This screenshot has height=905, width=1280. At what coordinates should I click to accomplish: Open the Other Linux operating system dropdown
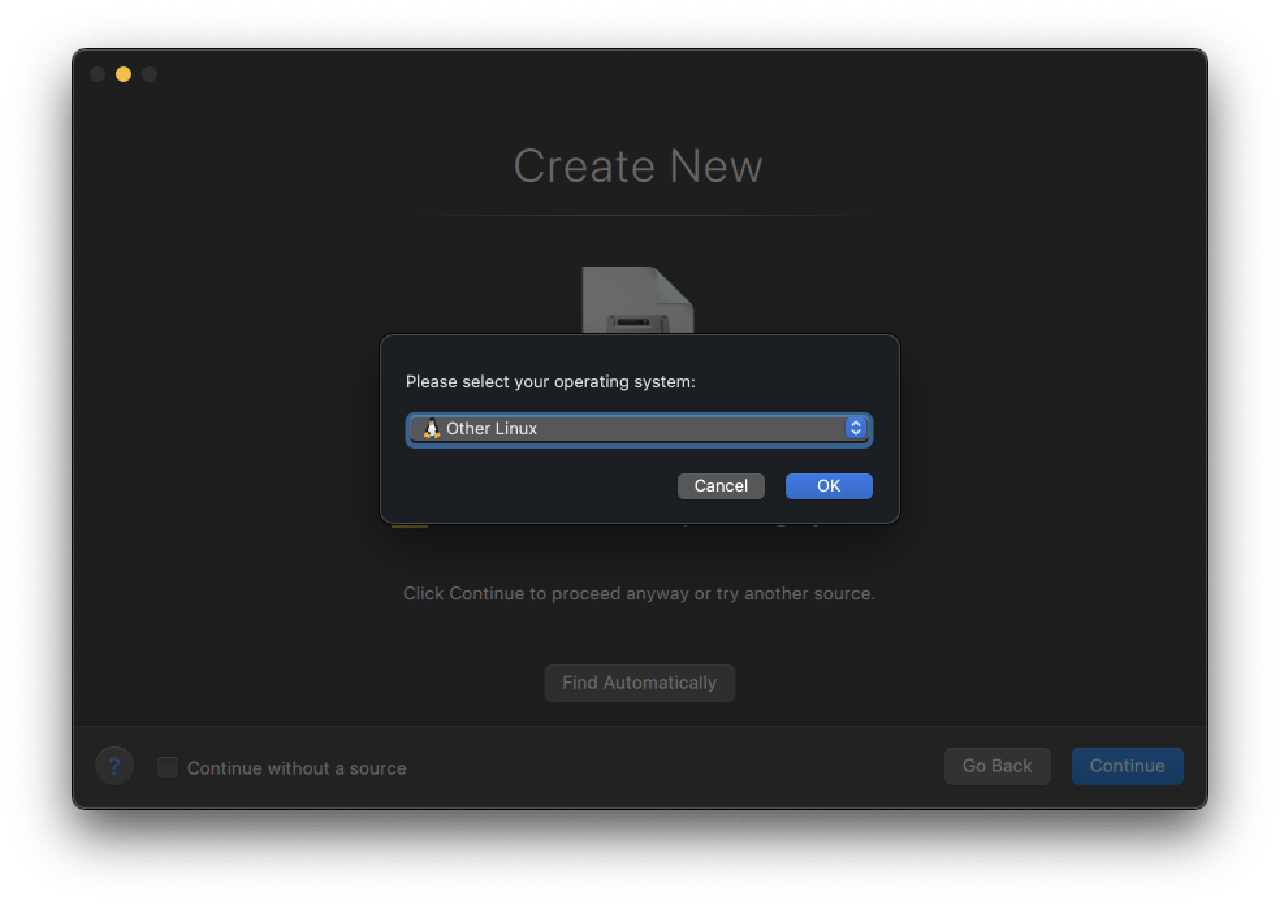[x=638, y=428]
